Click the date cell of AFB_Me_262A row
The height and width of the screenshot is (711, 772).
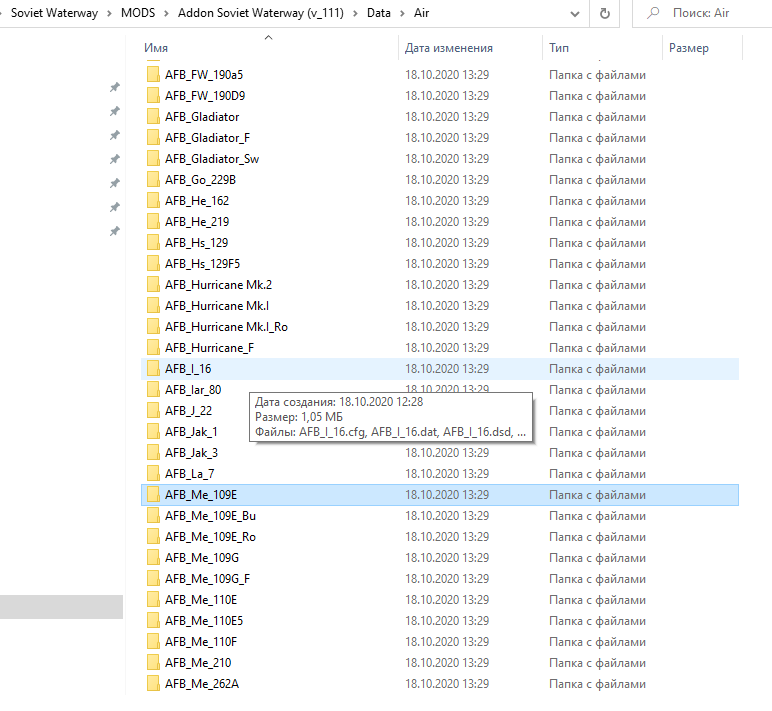447,683
